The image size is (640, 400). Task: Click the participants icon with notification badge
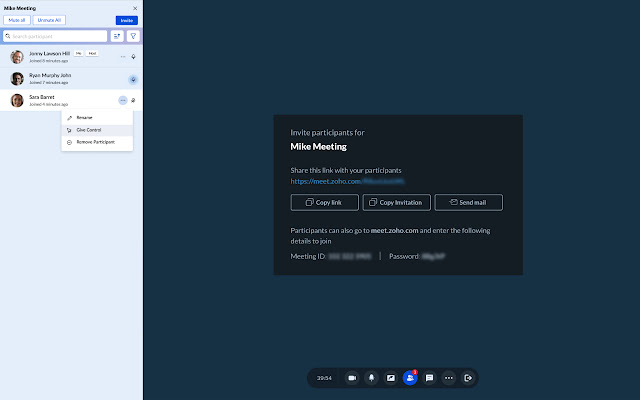410,378
